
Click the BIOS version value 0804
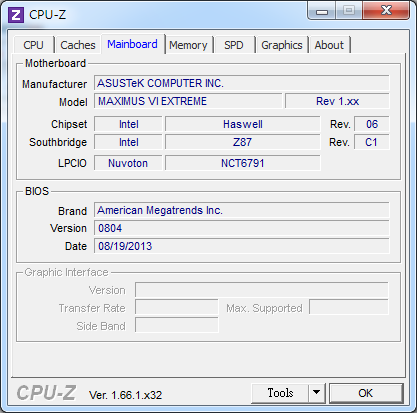[242, 228]
